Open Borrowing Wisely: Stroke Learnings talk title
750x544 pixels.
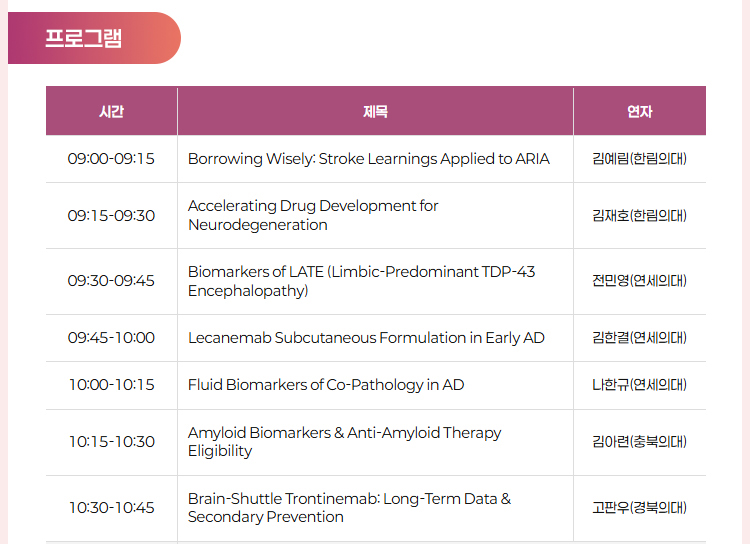[369, 159]
